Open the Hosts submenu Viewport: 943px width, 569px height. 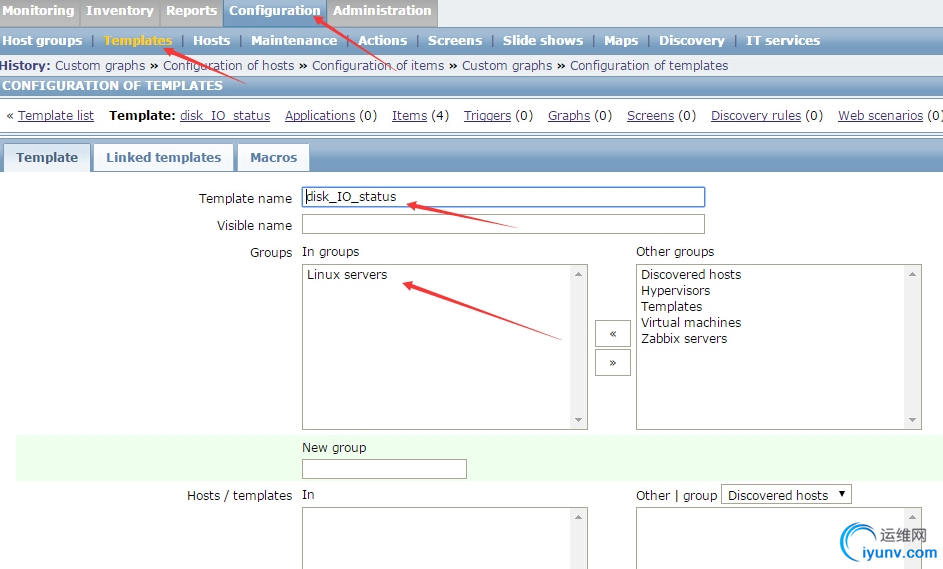211,40
